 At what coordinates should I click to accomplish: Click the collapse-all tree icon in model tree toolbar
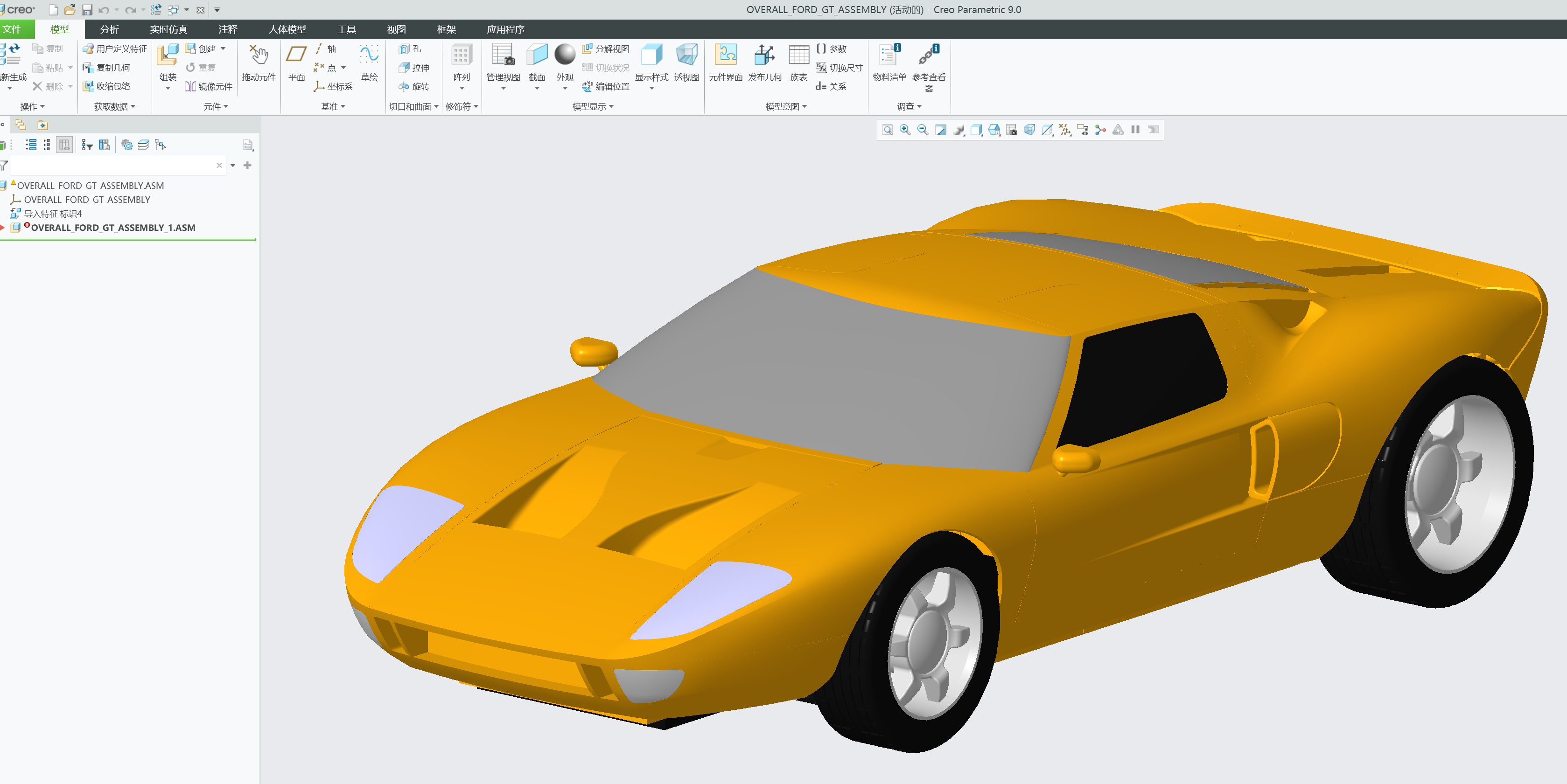(x=47, y=145)
